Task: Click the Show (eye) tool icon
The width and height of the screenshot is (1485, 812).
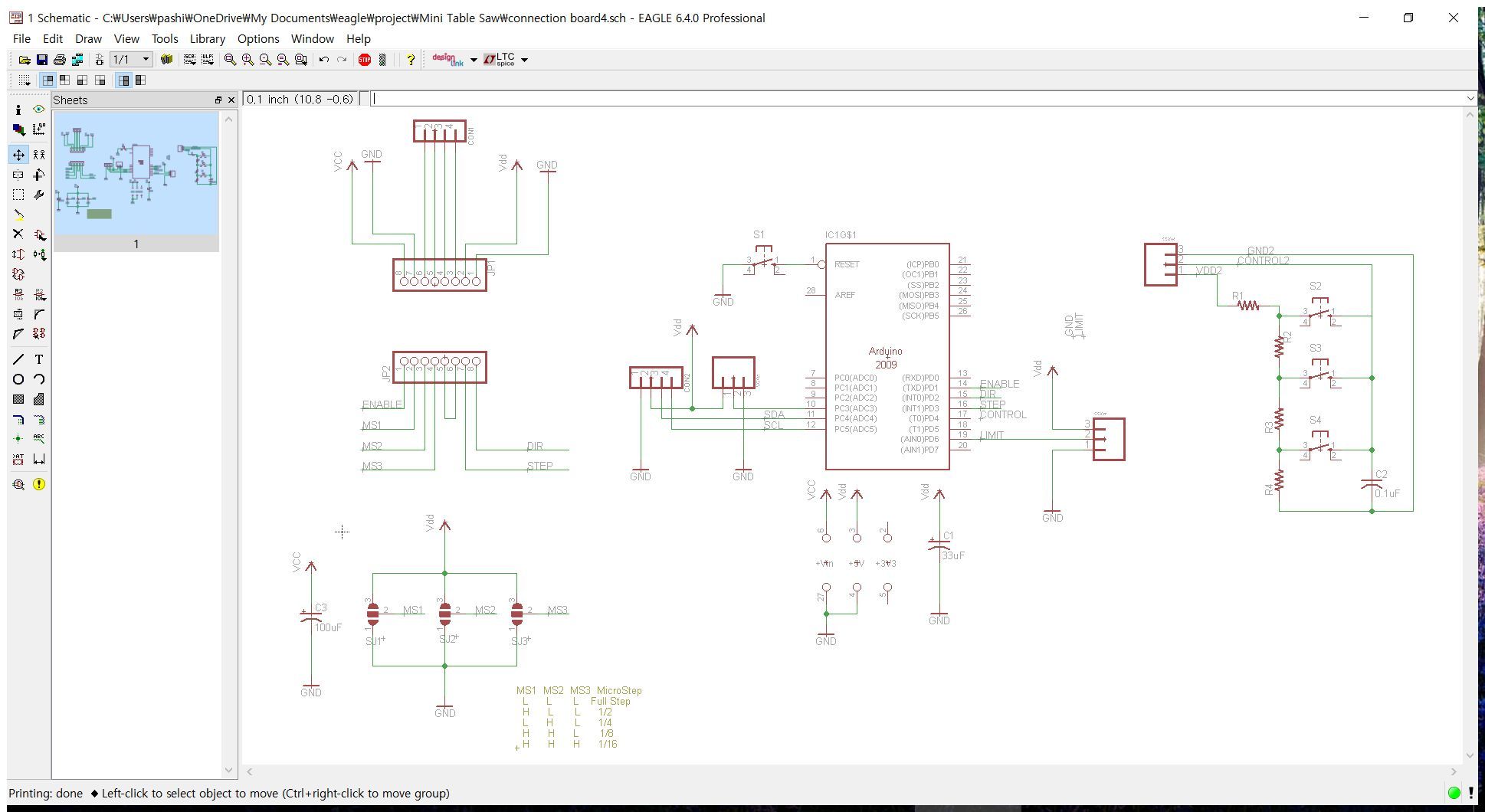Action: coord(39,110)
